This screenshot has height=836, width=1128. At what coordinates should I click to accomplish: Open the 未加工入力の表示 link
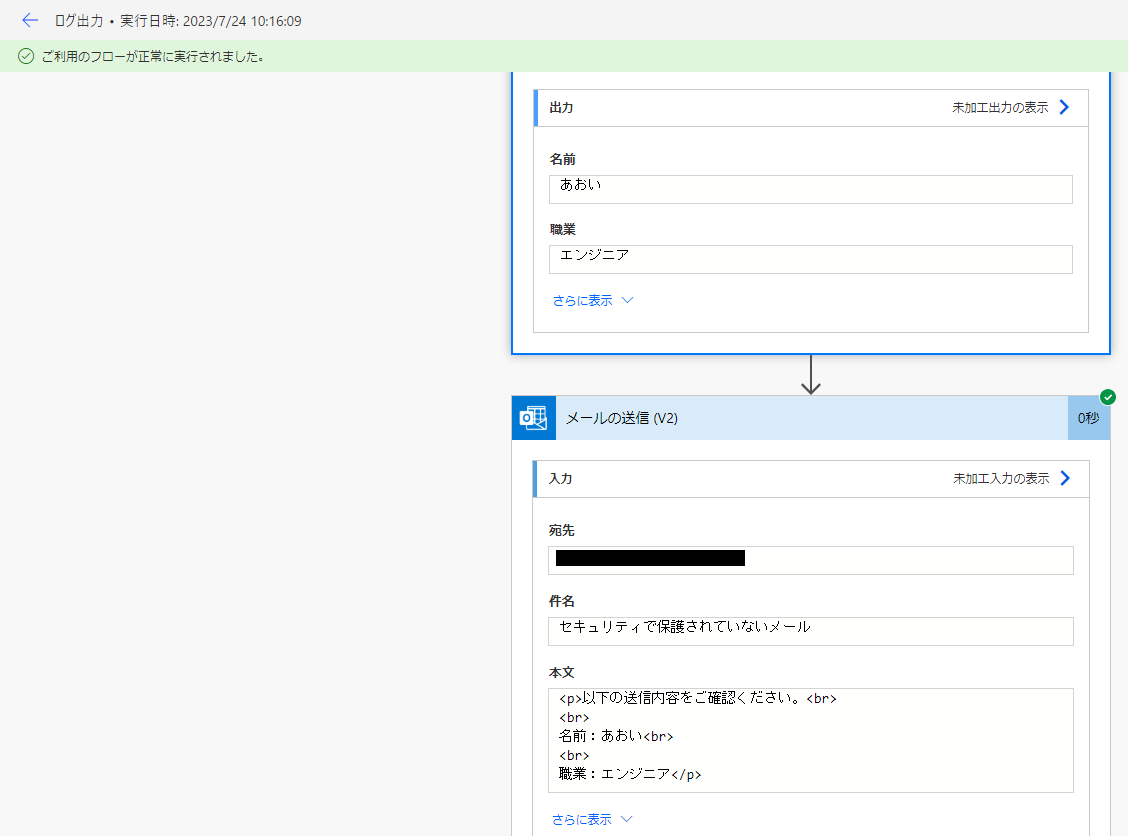click(x=1000, y=479)
